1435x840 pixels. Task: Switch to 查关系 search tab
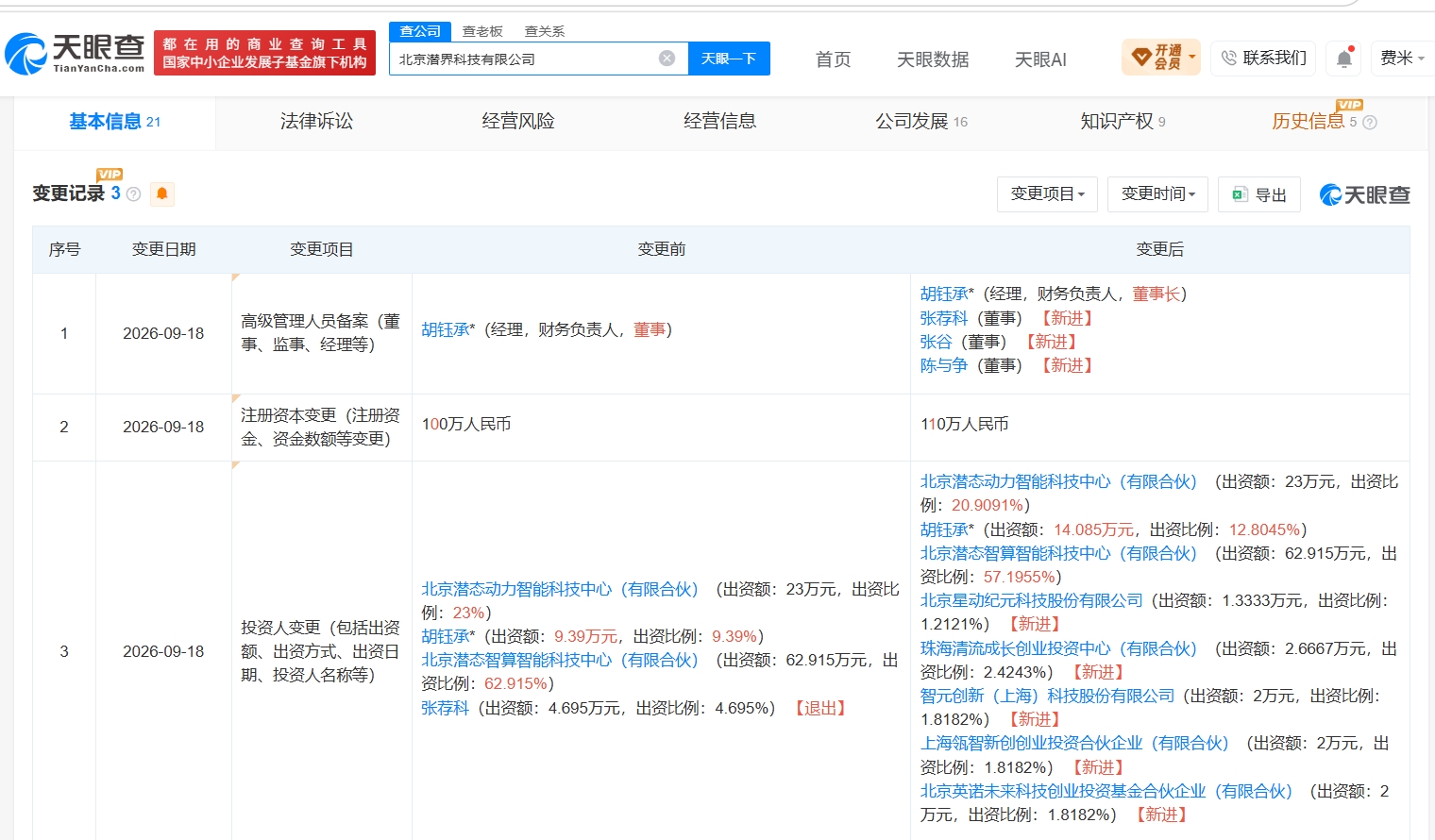(x=545, y=31)
